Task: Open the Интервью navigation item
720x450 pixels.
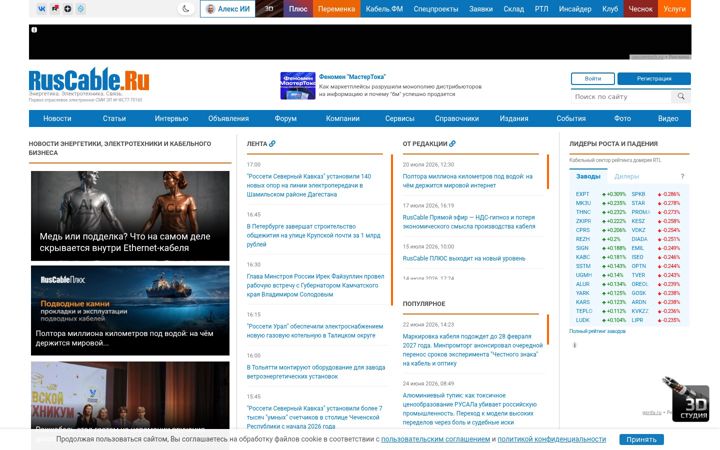Action: pos(171,118)
